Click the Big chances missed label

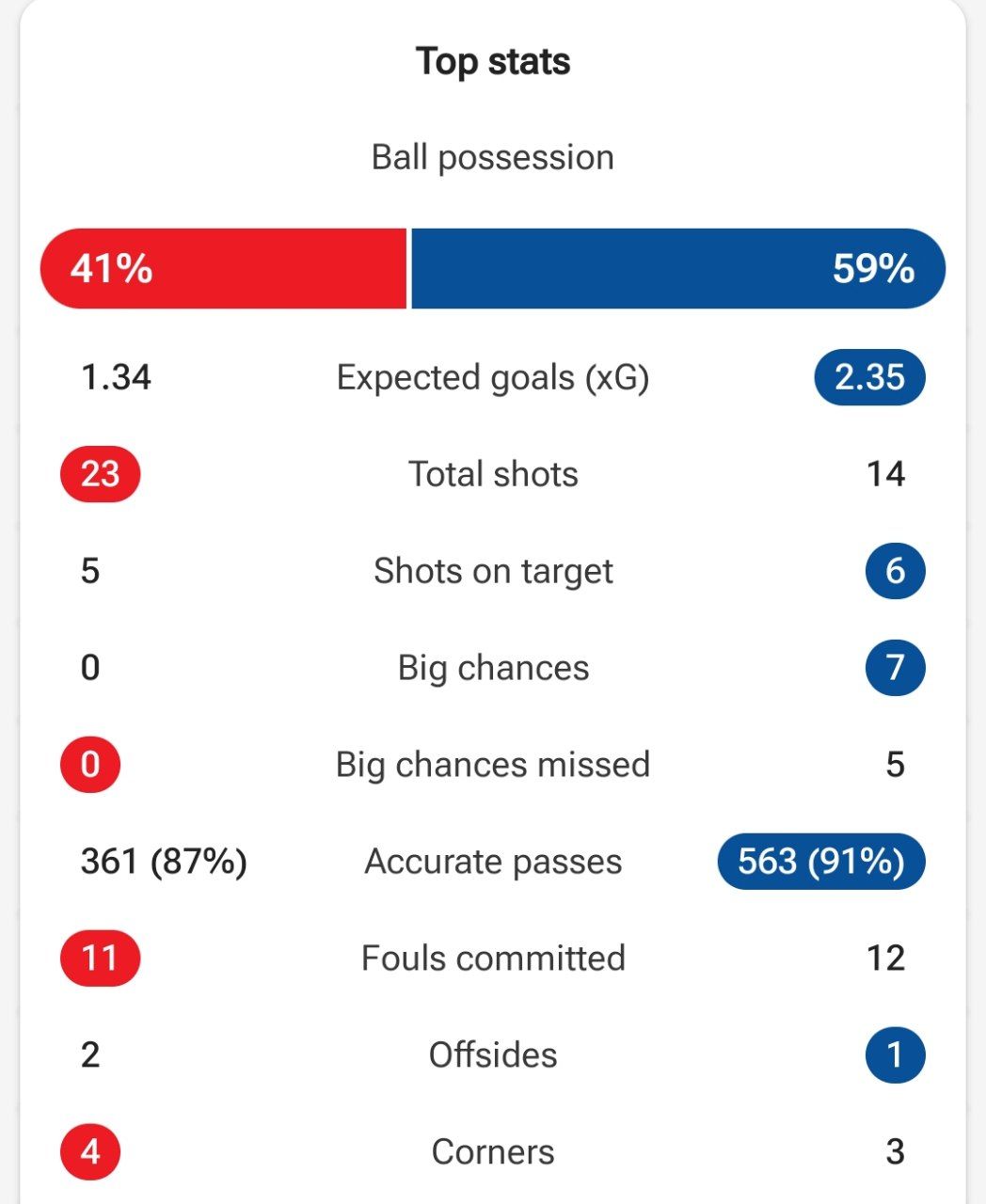(493, 765)
